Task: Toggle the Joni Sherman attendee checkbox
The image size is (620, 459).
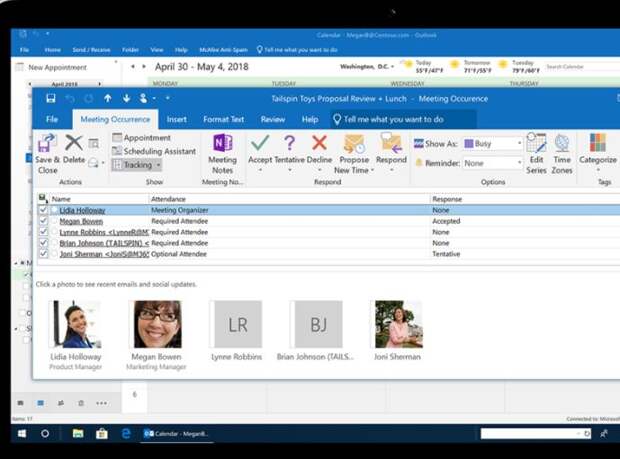Action: point(42,253)
